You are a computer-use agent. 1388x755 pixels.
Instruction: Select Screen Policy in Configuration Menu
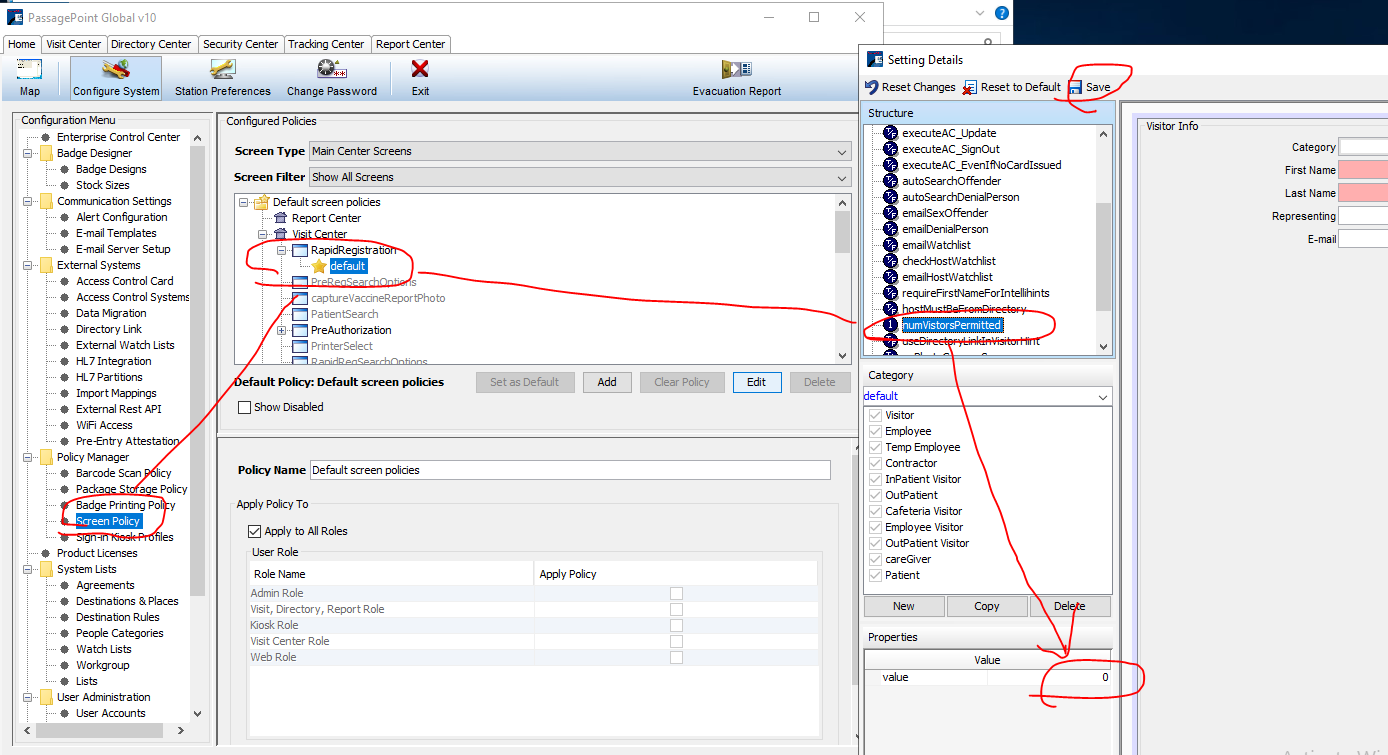point(108,521)
